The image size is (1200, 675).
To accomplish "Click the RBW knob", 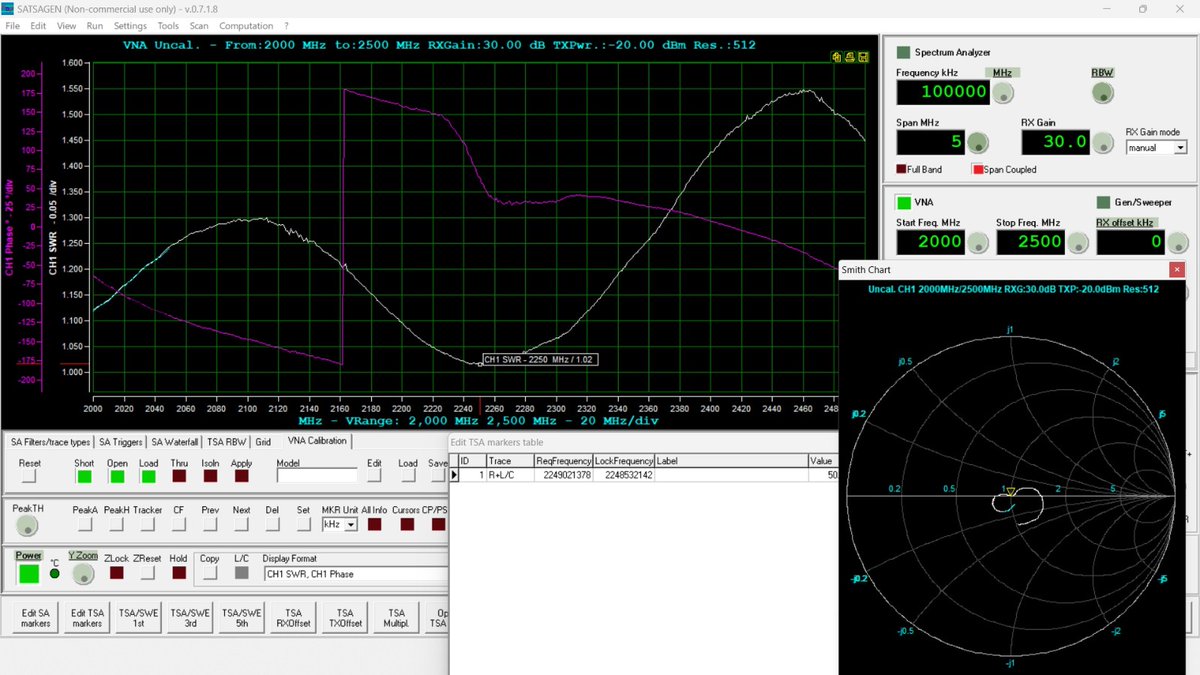I will click(1102, 93).
